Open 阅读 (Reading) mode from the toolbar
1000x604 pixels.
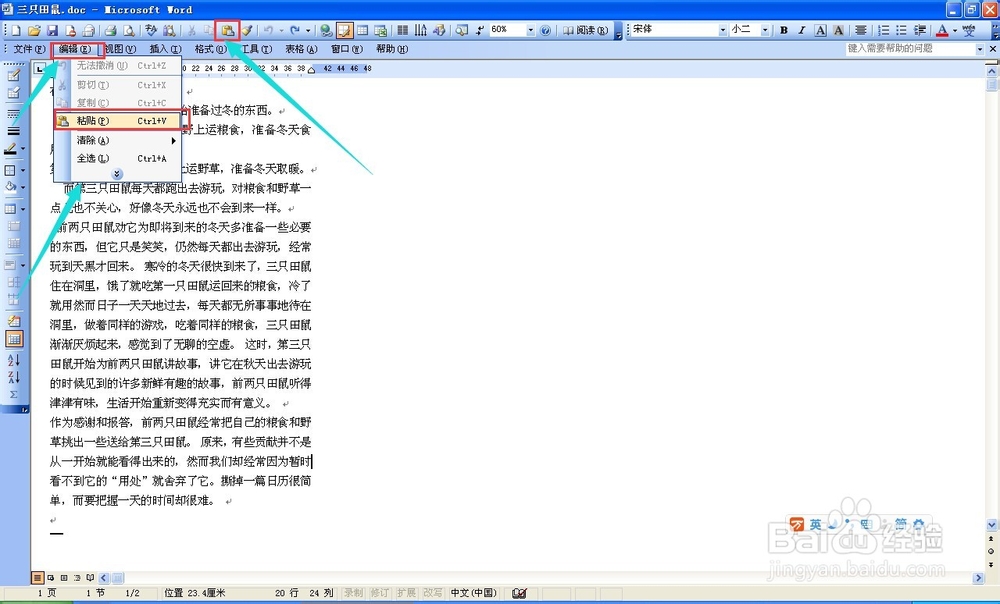coord(585,30)
